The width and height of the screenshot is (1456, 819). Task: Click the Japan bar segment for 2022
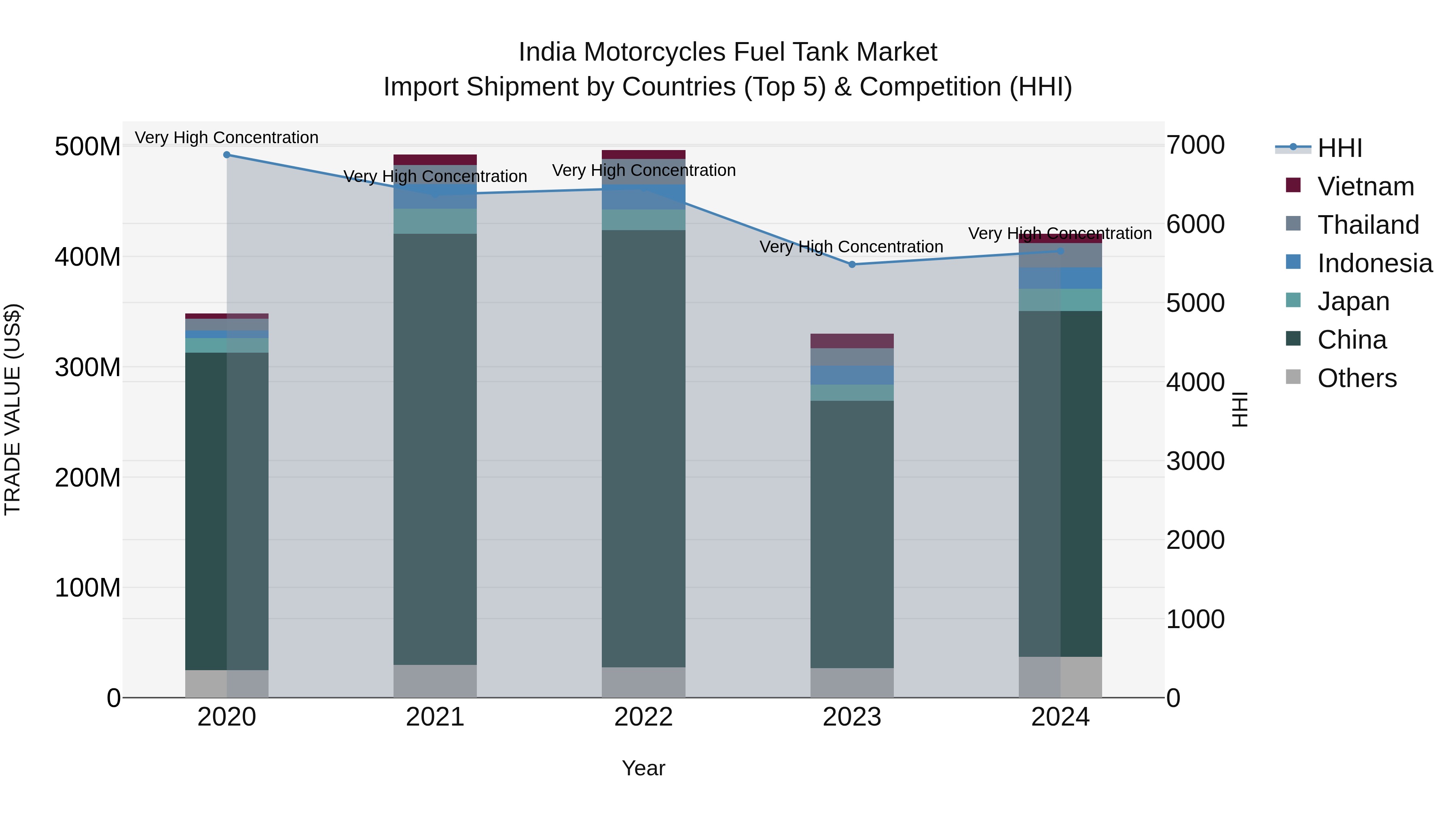pyautogui.click(x=644, y=220)
